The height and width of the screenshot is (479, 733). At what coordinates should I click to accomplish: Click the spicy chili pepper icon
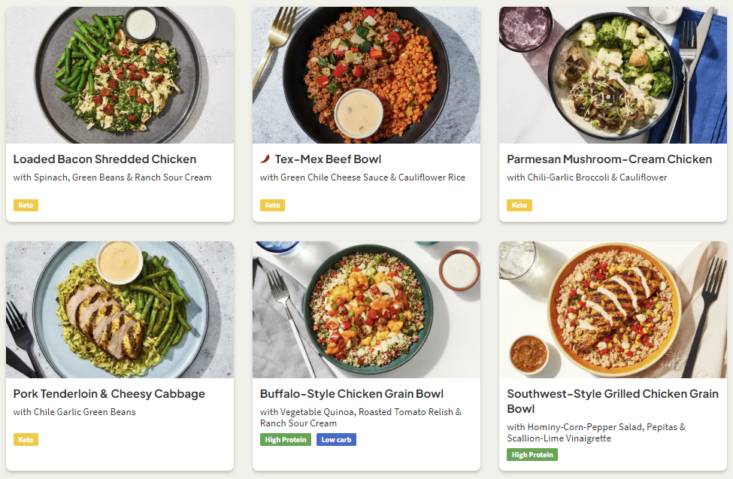(x=265, y=159)
